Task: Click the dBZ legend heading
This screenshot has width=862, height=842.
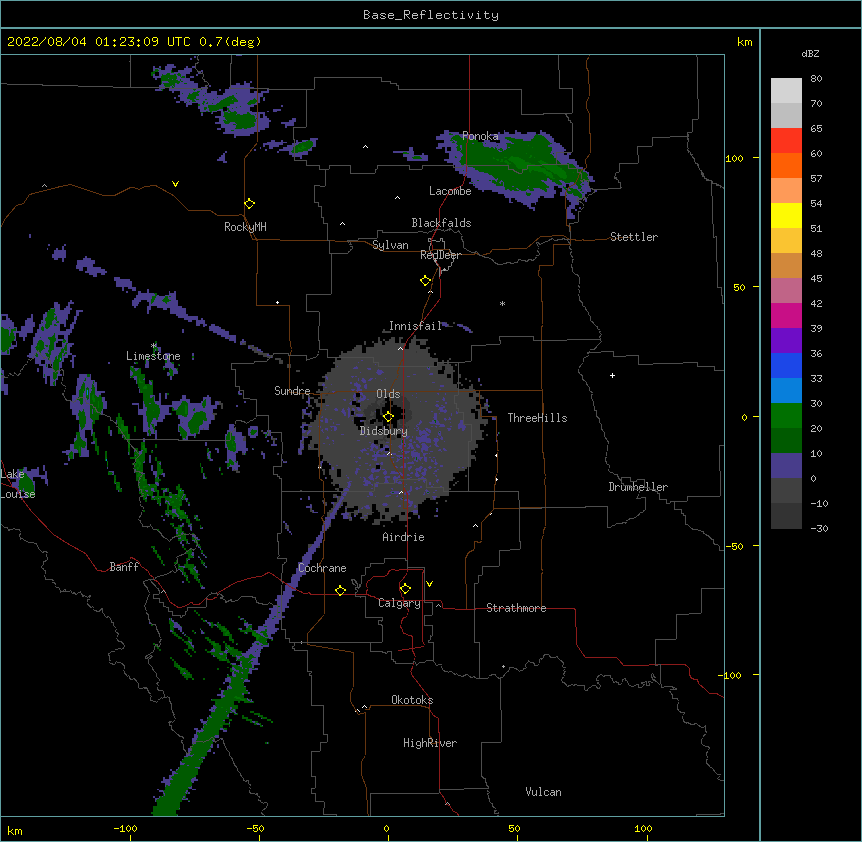Action: (x=810, y=53)
